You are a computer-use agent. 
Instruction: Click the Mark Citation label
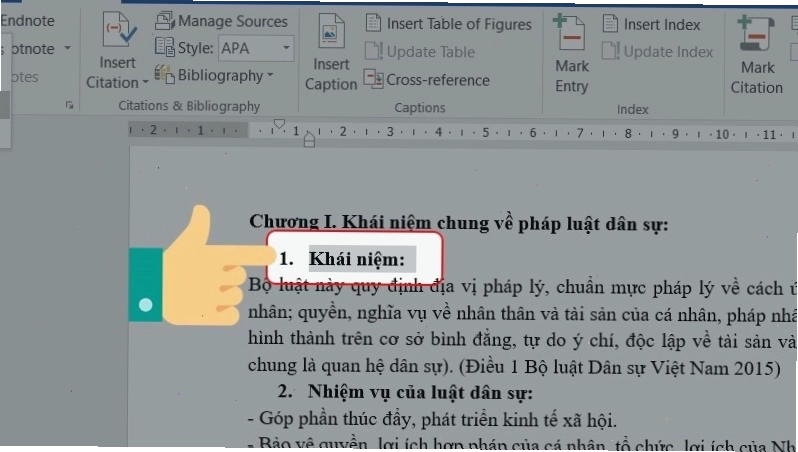[757, 77]
